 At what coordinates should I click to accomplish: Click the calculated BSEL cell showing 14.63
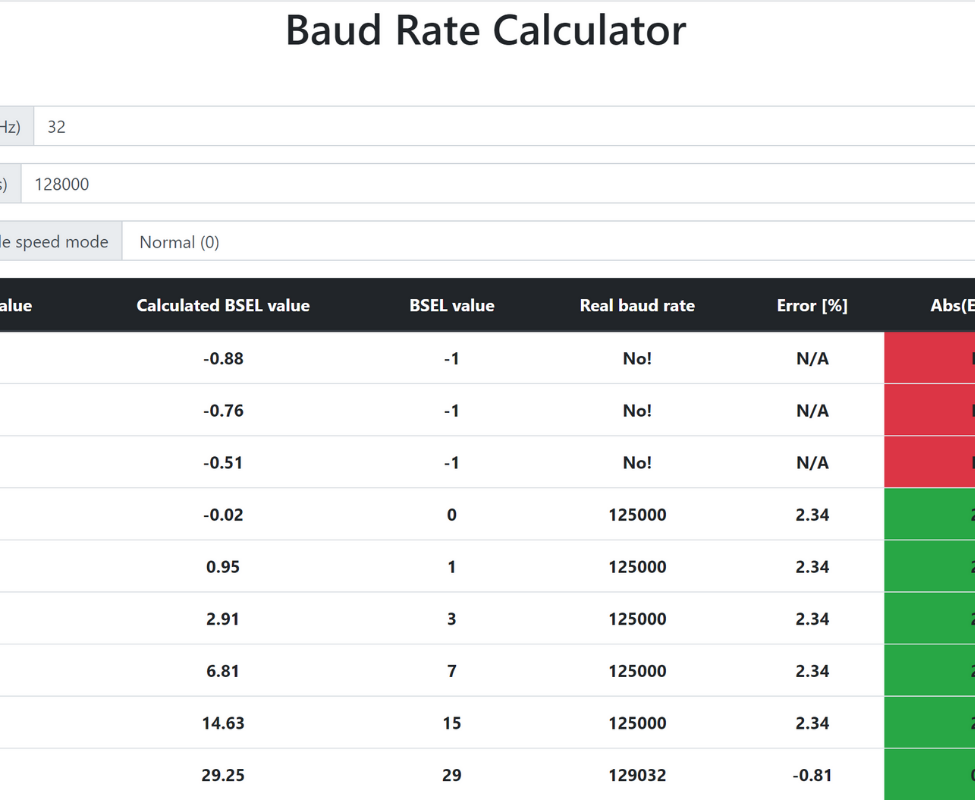click(223, 723)
